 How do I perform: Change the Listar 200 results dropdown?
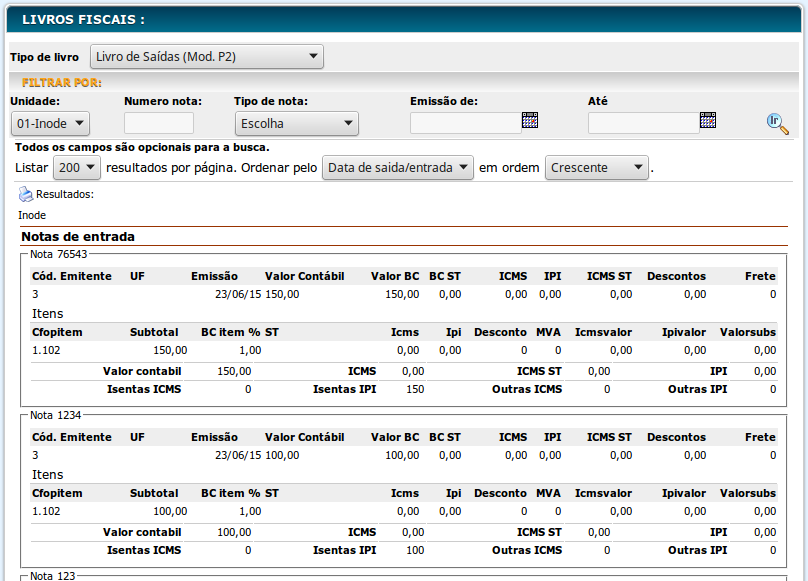click(x=76, y=168)
